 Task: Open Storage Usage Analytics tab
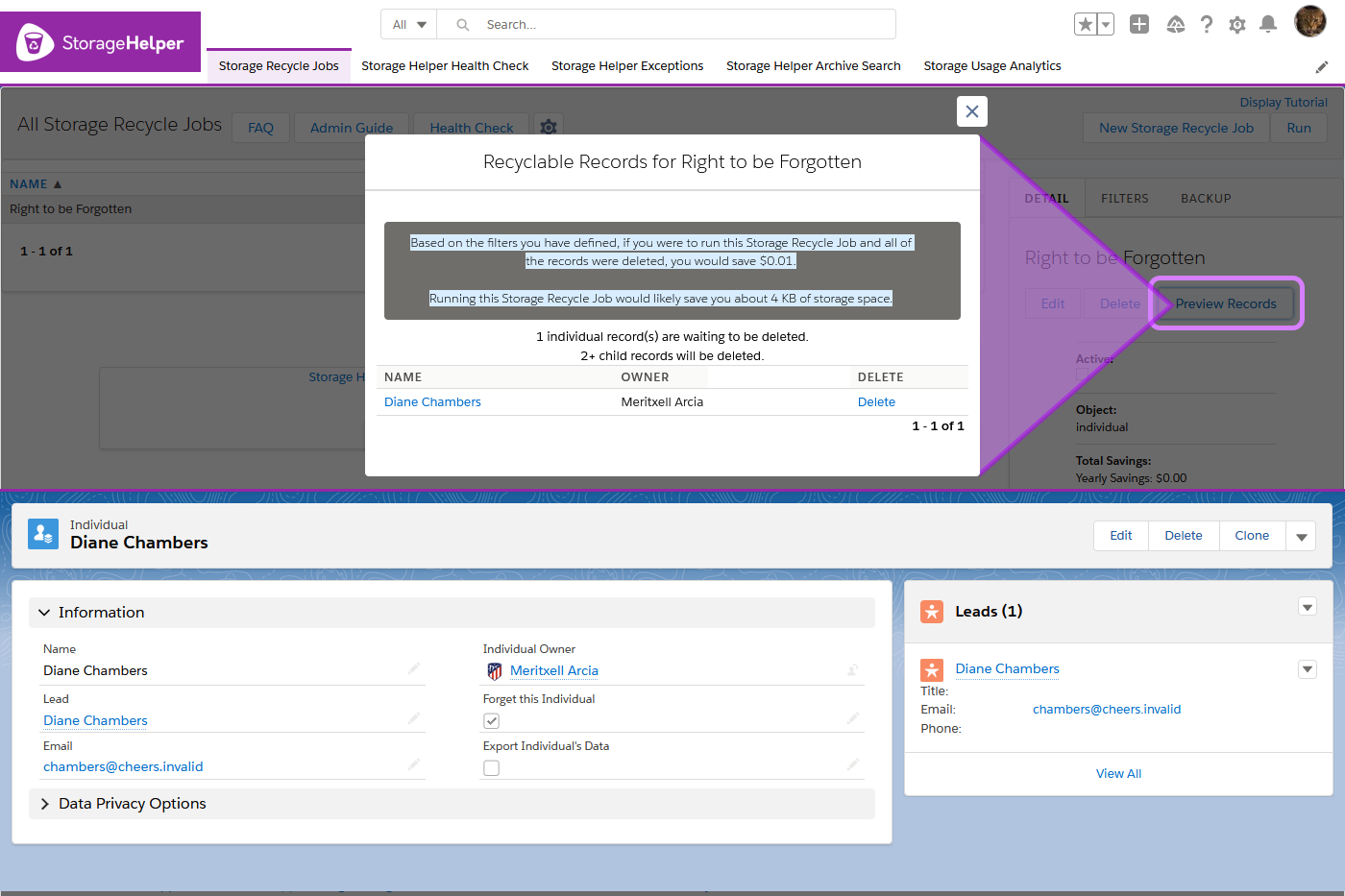pos(992,66)
